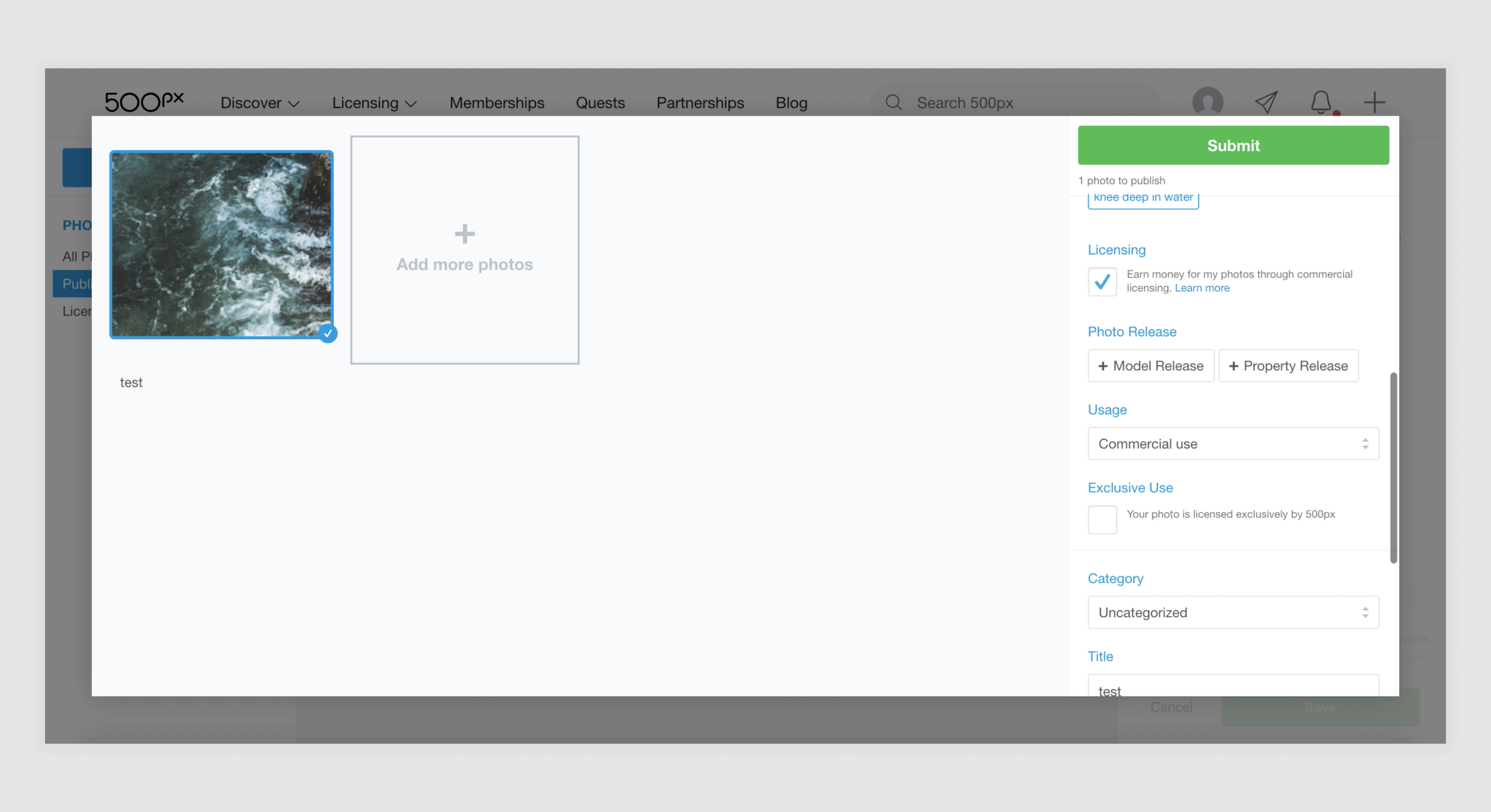The height and width of the screenshot is (812, 1491).
Task: Add a Model Release
Action: coord(1150,365)
